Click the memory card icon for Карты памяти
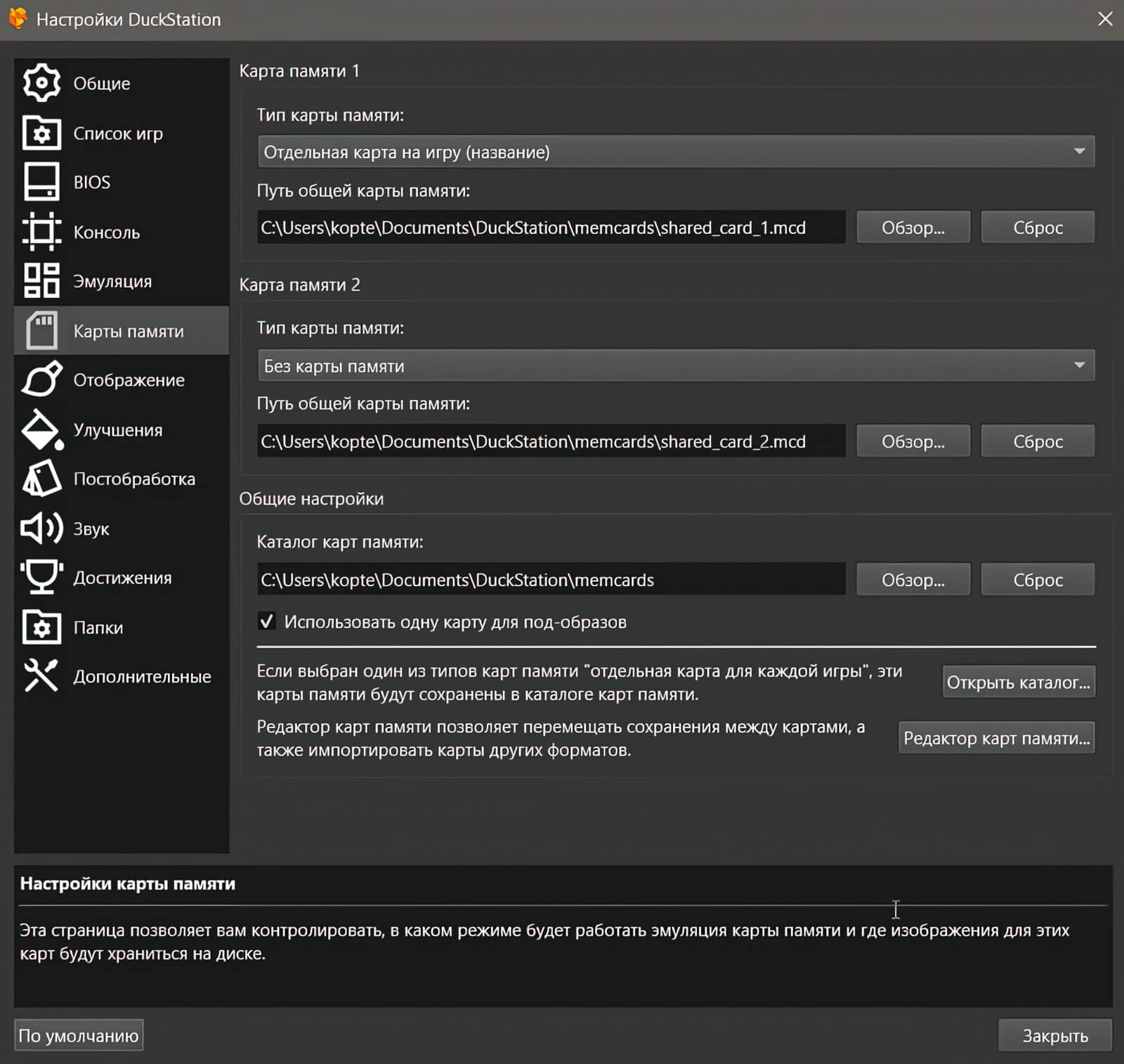Viewport: 1124px width, 1064px height. (x=41, y=330)
